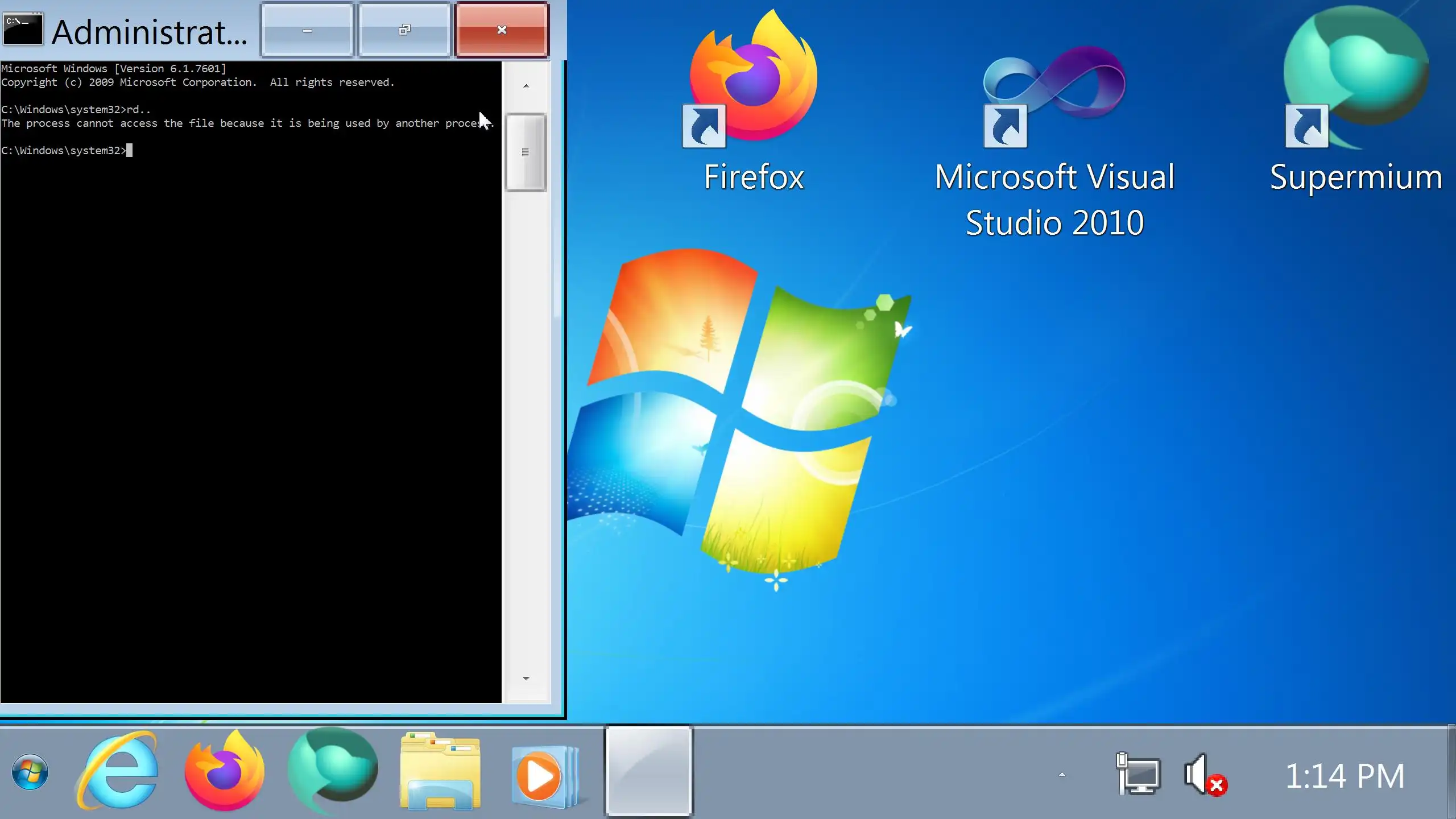Image resolution: width=1456 pixels, height=819 pixels.
Task: Click the Show desktop strip
Action: [1451, 772]
